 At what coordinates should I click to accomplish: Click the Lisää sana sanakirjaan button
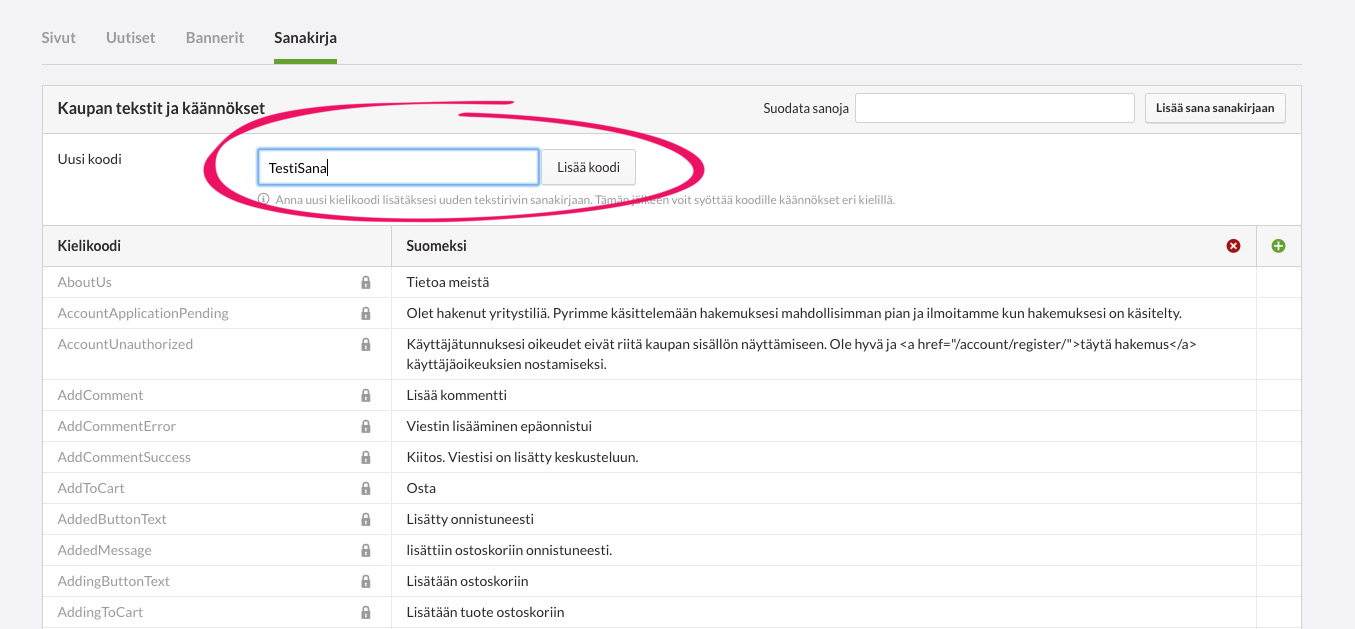[1215, 108]
